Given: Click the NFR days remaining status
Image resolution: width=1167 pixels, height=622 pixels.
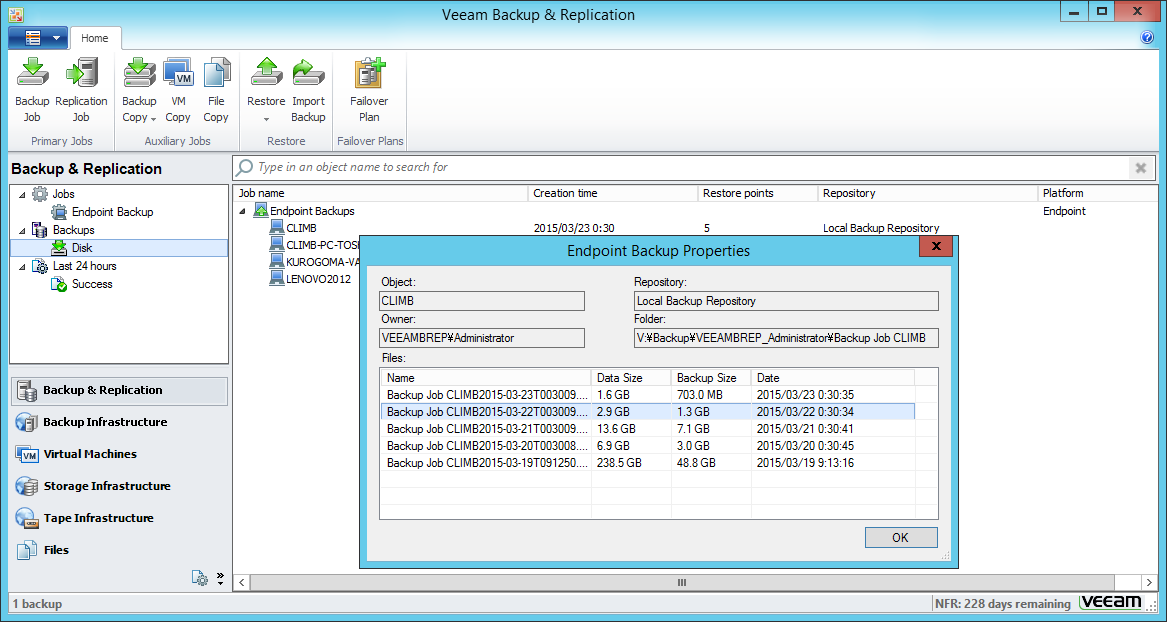Looking at the screenshot, I should pos(1003,603).
